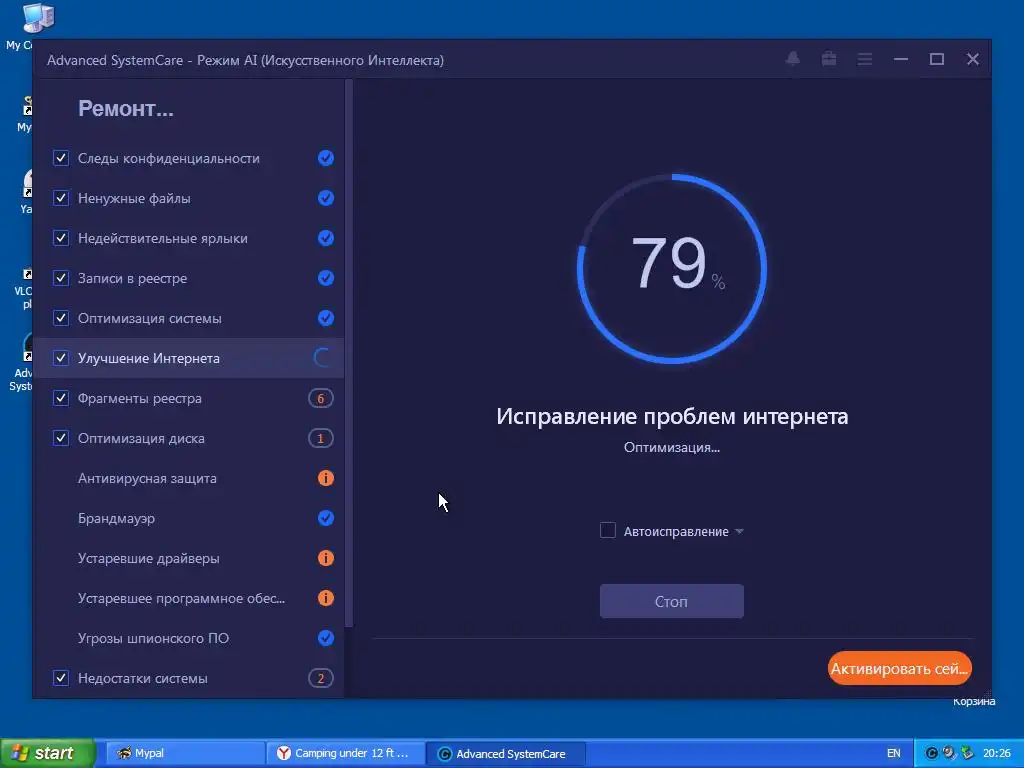Uncheck Записи в реестре checkbox

coord(61,278)
